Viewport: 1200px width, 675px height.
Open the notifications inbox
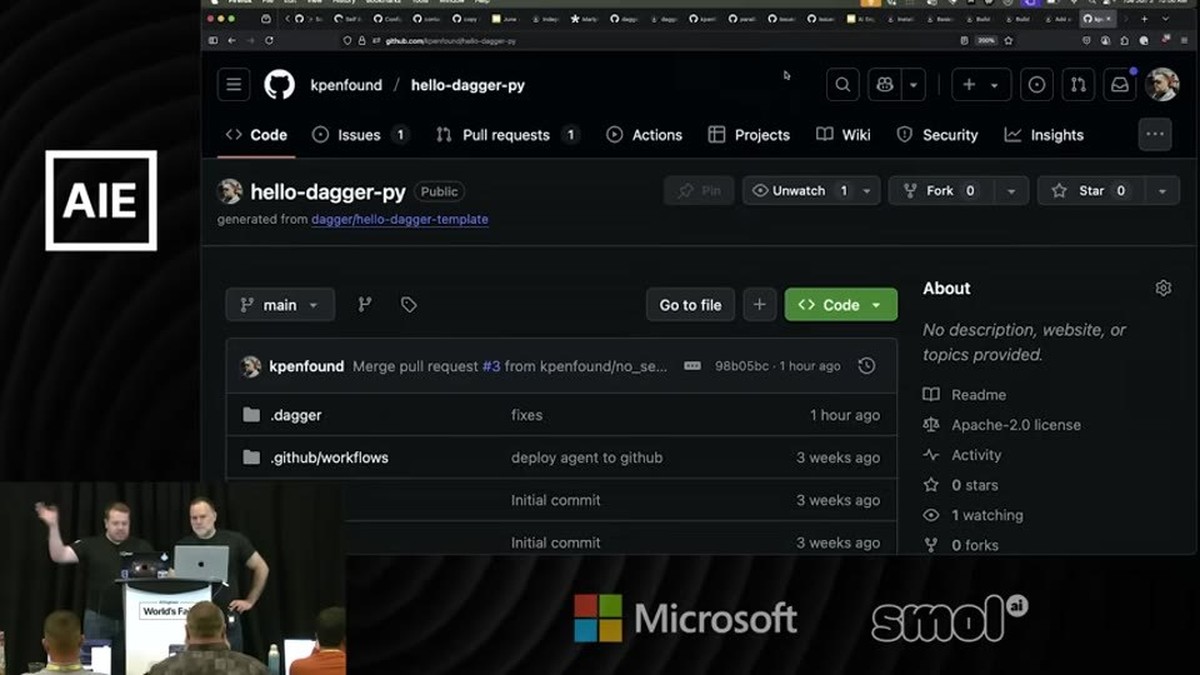(1120, 85)
